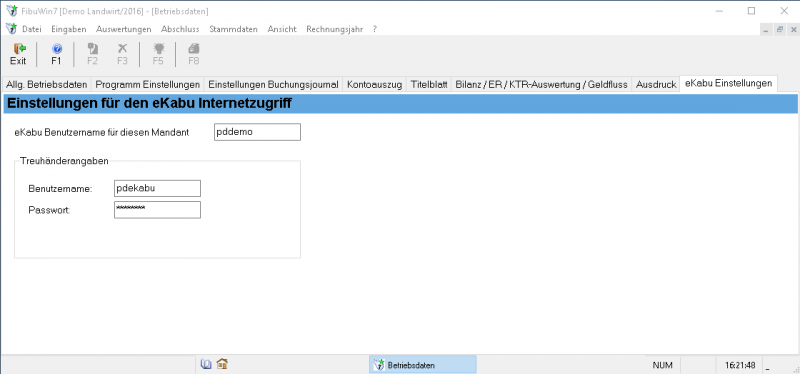Click the Treuhänderangaben group label

(64, 161)
